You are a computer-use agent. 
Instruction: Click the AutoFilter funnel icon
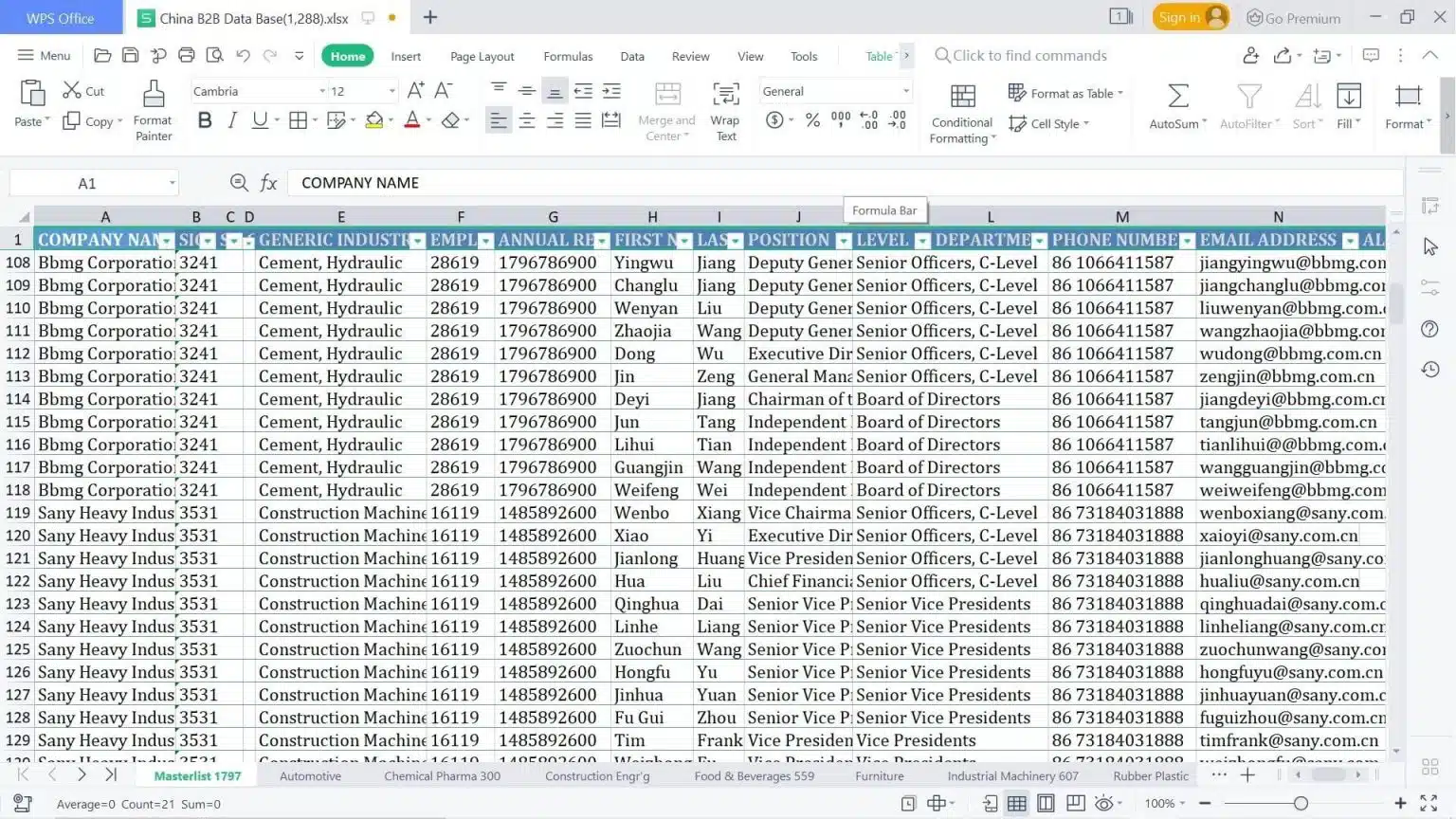pyautogui.click(x=1249, y=96)
